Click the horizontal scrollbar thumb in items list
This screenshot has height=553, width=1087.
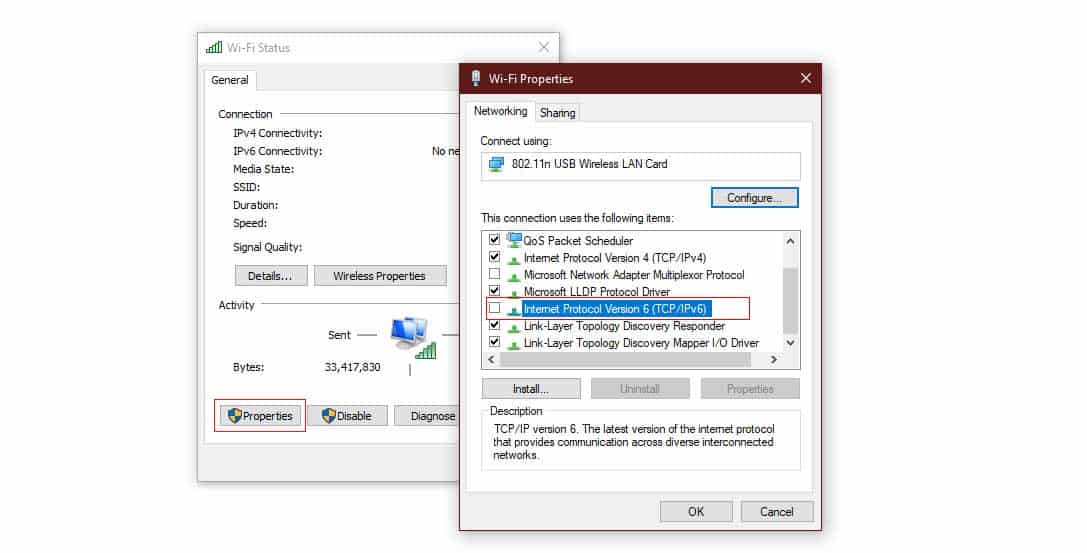pyautogui.click(x=625, y=360)
